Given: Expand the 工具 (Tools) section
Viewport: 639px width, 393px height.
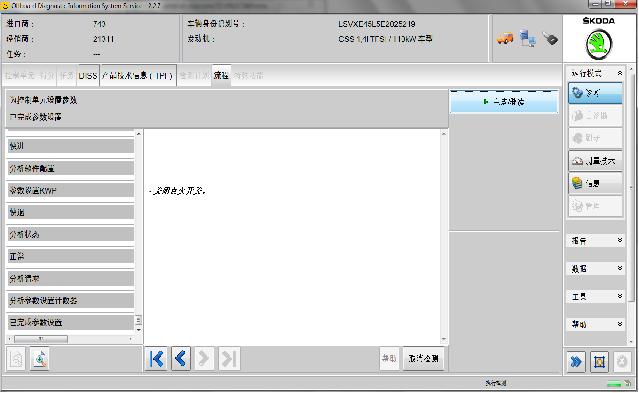Looking at the screenshot, I should click(x=595, y=296).
